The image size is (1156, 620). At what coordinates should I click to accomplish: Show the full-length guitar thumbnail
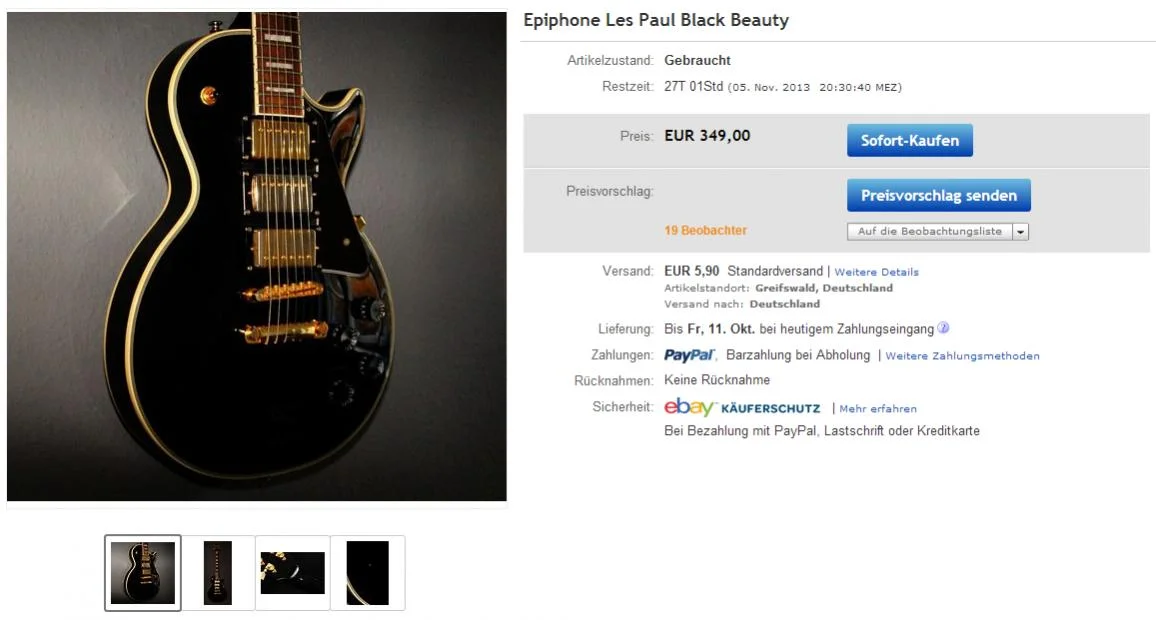click(217, 572)
